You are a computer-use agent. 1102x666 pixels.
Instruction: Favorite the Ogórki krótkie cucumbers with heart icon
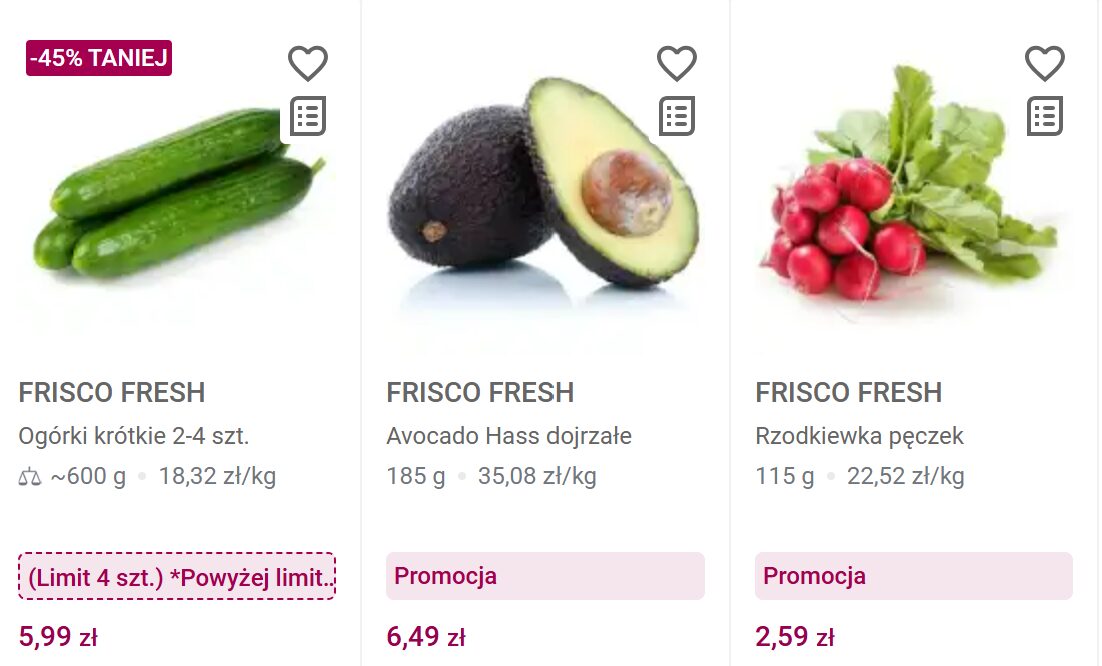[308, 64]
